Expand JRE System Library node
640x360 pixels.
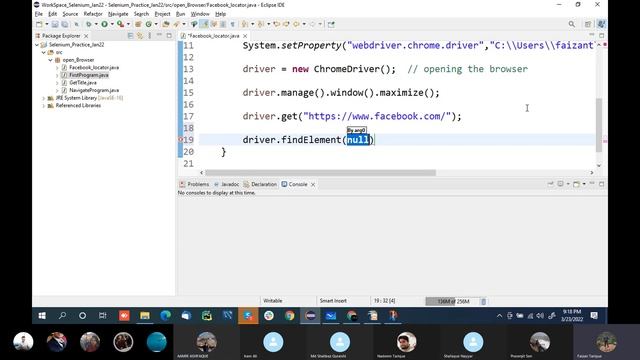(x=44, y=98)
